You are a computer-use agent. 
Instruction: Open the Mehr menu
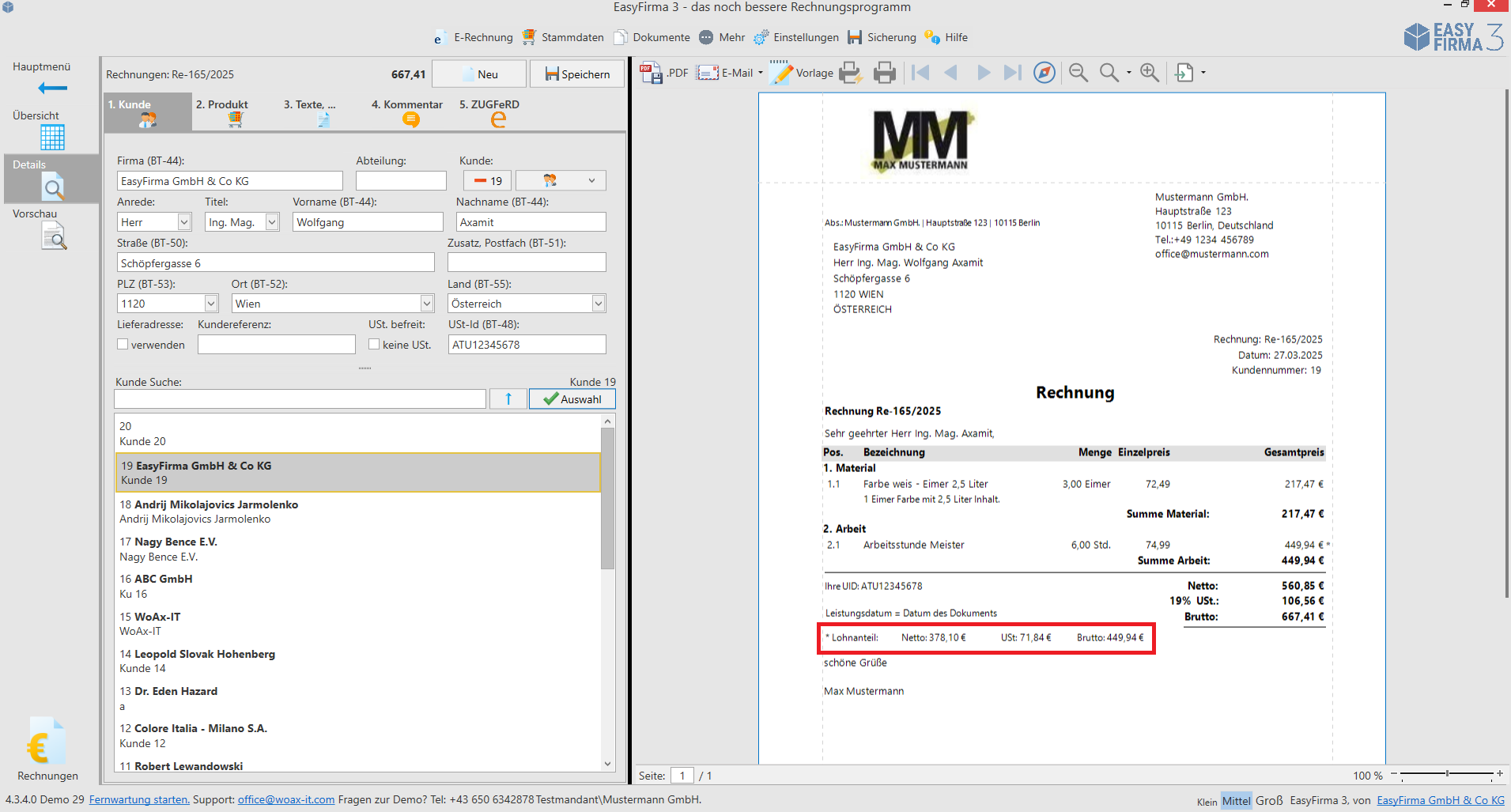722,37
